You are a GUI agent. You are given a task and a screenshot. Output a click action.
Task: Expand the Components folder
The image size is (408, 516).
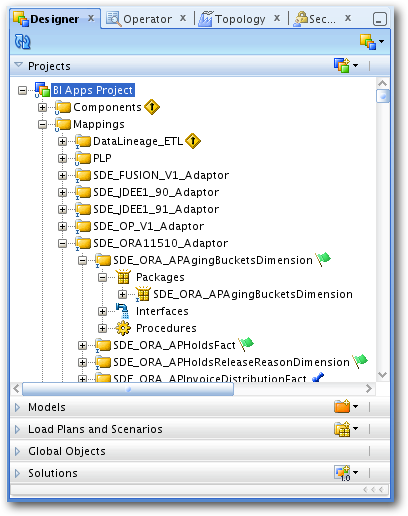tap(42, 107)
